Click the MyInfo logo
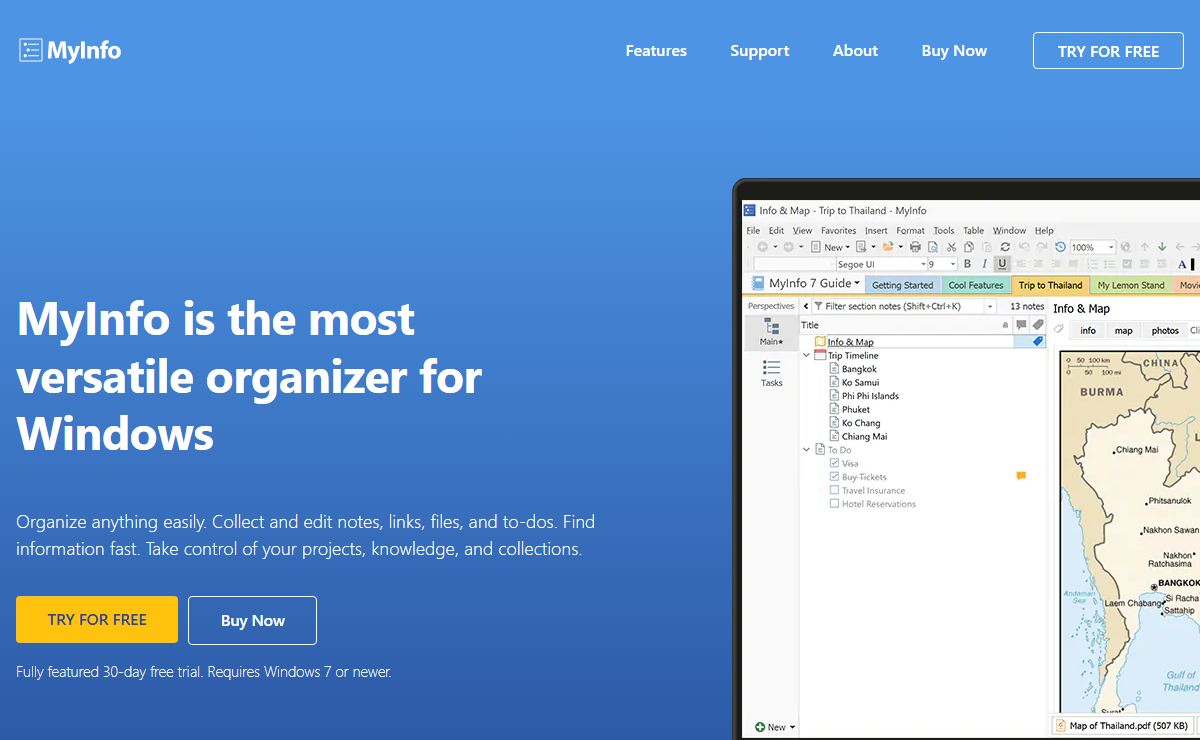Viewport: 1200px width, 740px height. (x=70, y=50)
